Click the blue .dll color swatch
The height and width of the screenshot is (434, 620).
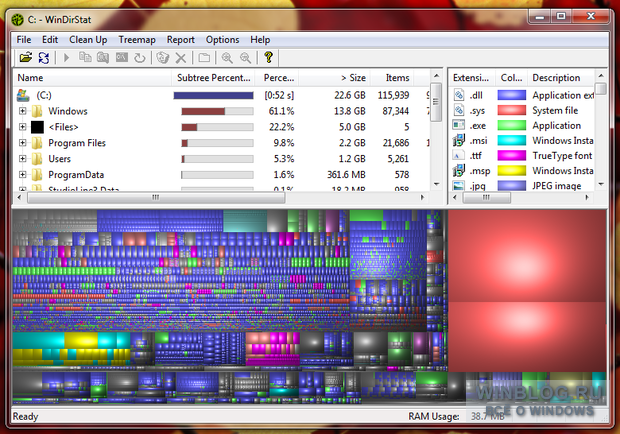click(512, 95)
